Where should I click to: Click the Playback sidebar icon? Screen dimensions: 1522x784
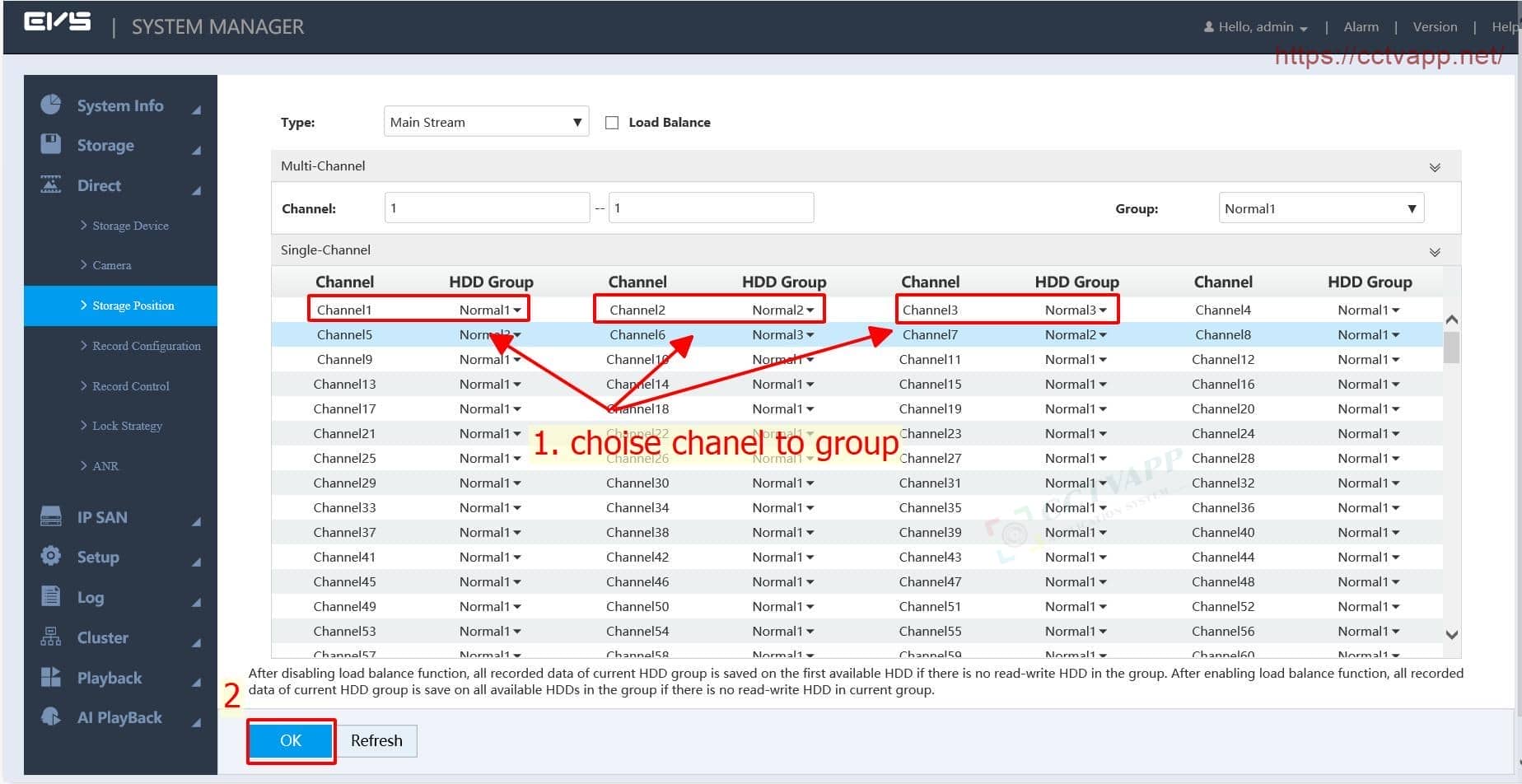point(51,677)
